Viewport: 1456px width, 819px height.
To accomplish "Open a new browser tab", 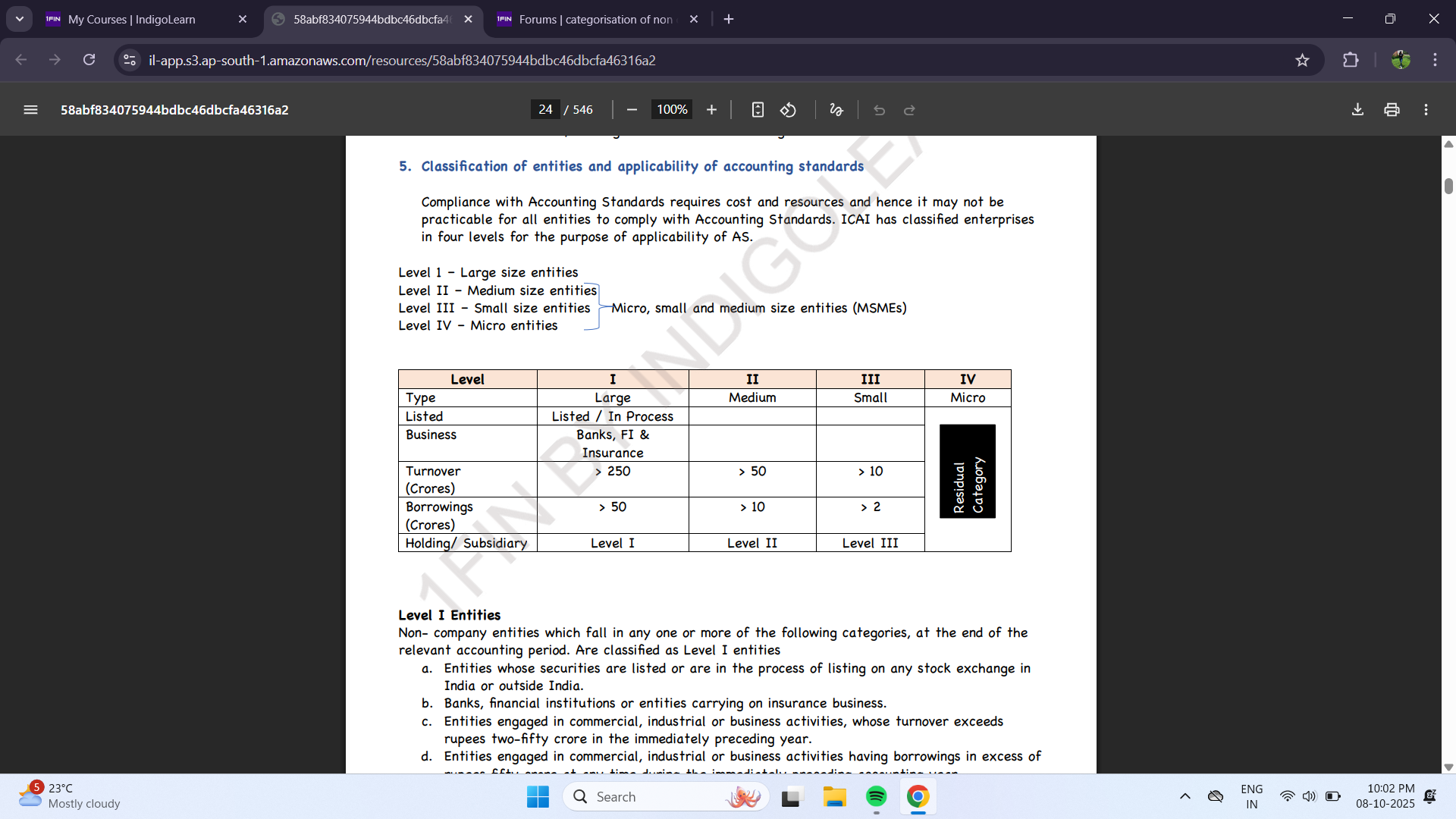I will point(729,19).
